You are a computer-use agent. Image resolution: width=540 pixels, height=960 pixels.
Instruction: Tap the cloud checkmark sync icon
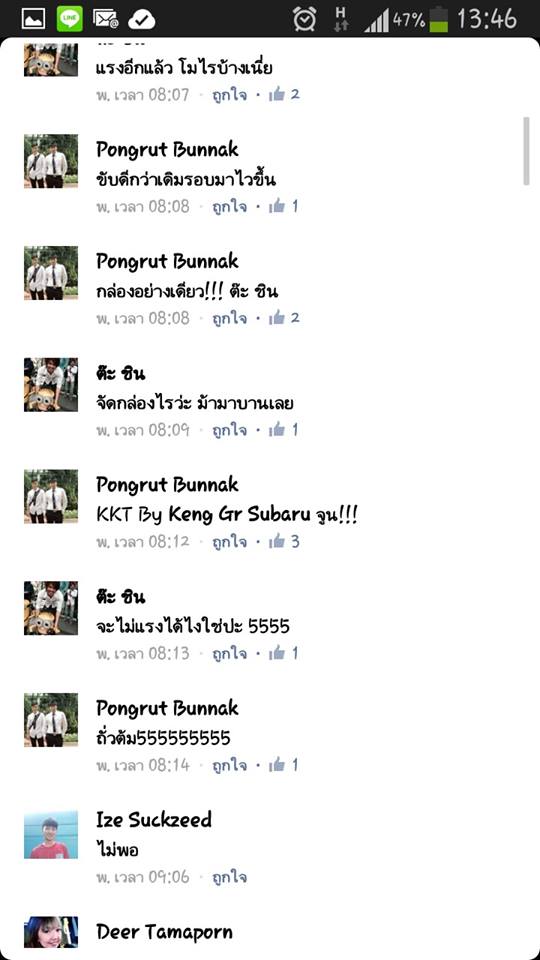point(141,20)
